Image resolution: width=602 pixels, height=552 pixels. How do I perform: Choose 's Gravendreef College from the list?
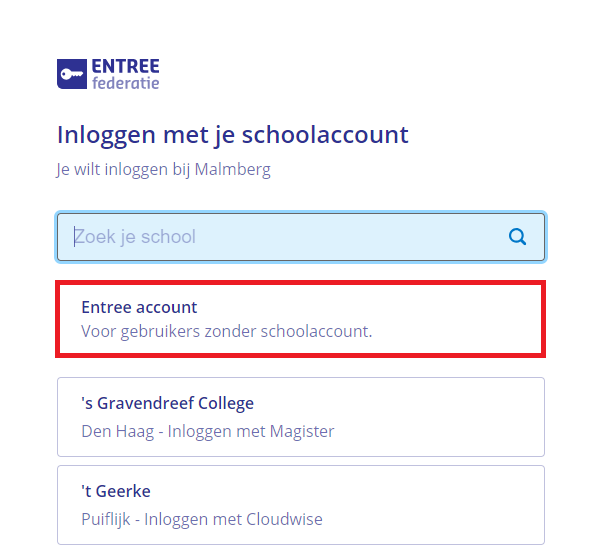tap(301, 417)
